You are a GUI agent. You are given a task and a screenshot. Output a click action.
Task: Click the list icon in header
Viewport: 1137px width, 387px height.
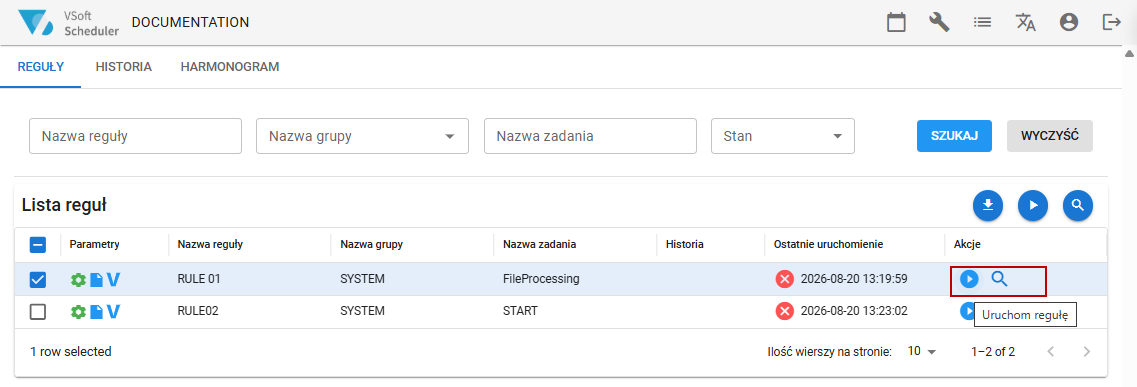(x=983, y=22)
